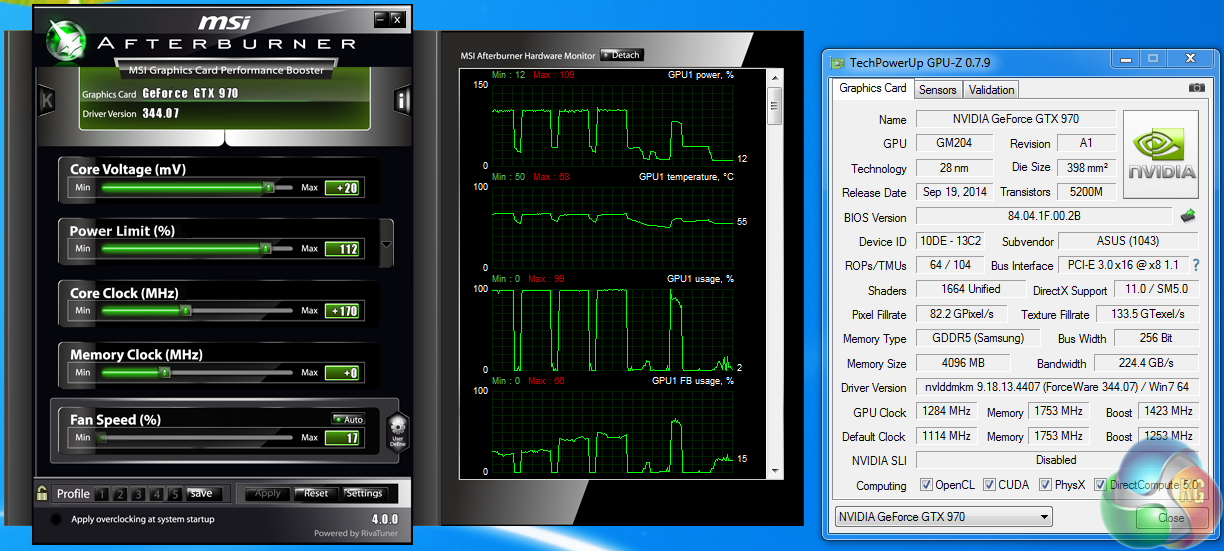Click the Apply button in Afterburner
Image resolution: width=1224 pixels, height=551 pixels.
click(268, 494)
